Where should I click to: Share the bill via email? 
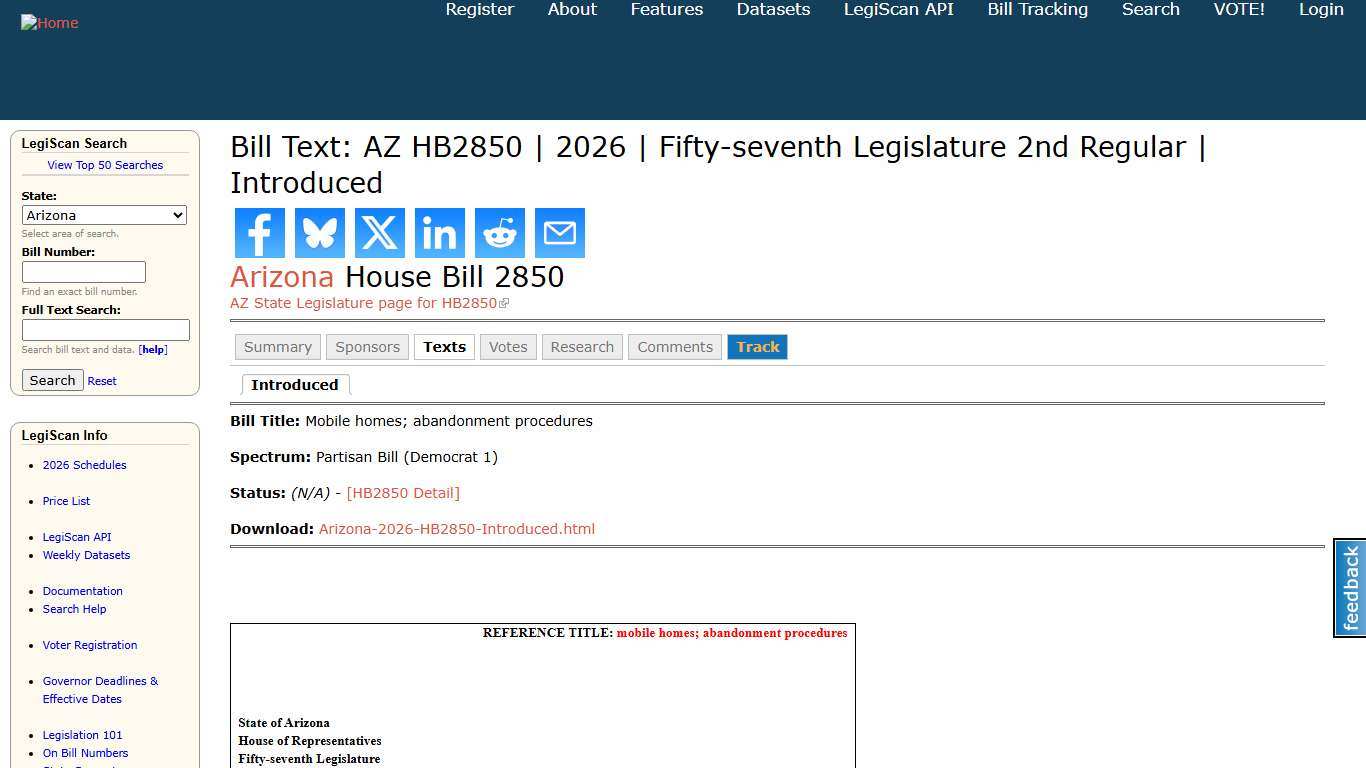pos(559,232)
